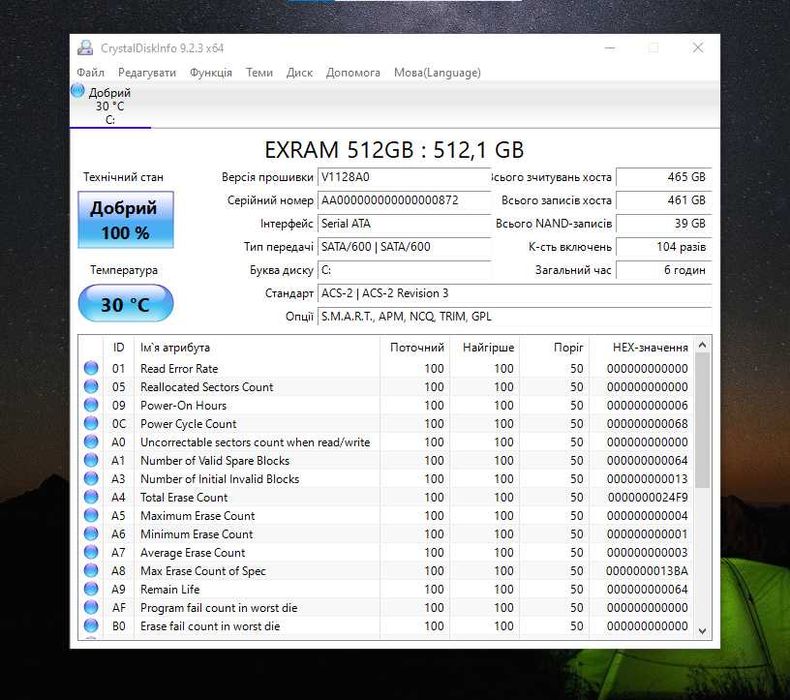Click the 104 разів power-on count value
The height and width of the screenshot is (700, 790).
coord(664,246)
